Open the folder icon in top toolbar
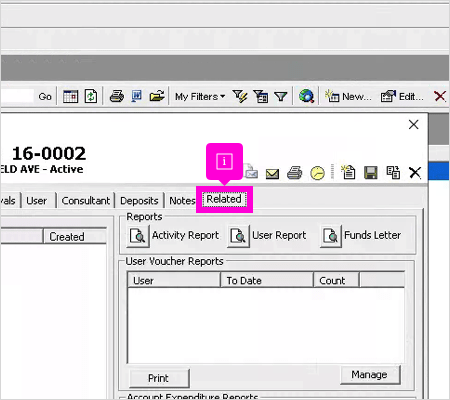Image resolution: width=450 pixels, height=400 pixels. [157, 96]
